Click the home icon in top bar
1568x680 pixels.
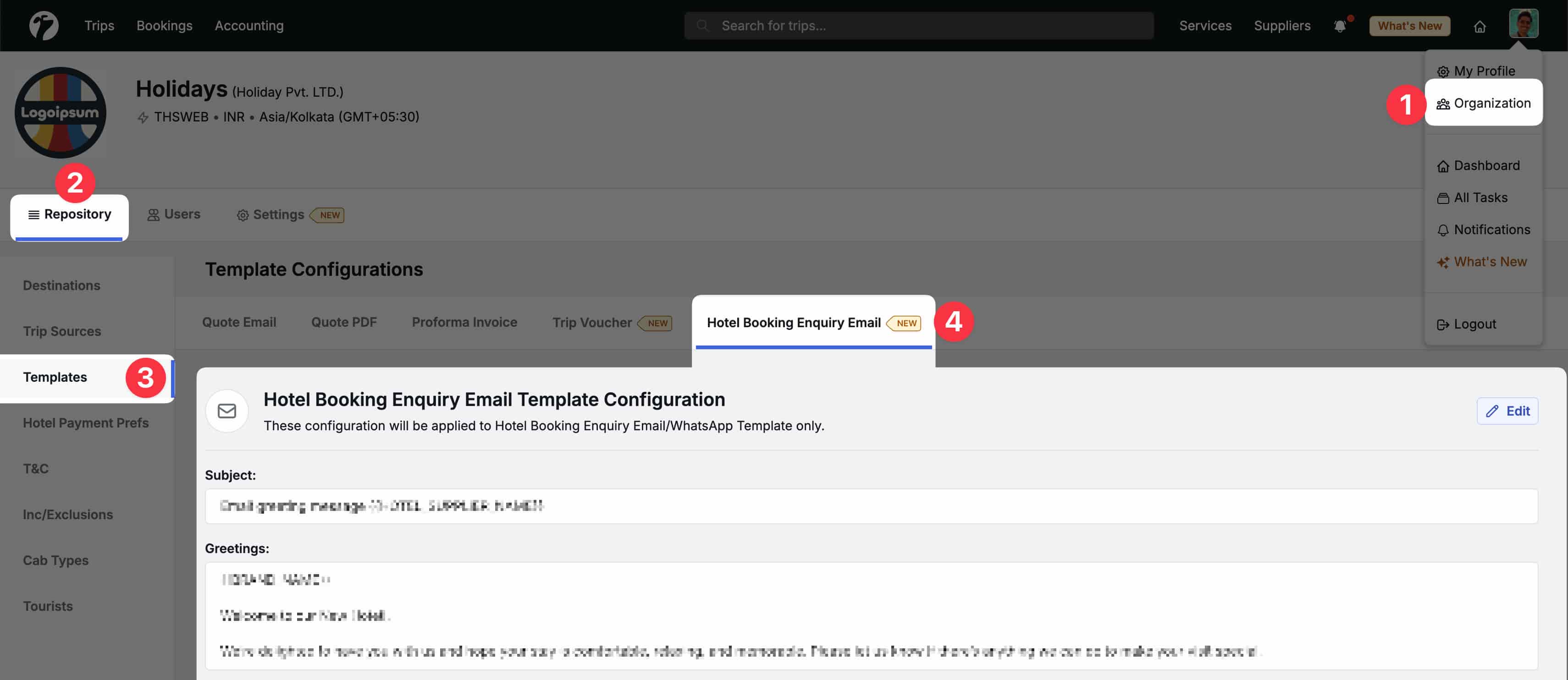1481,26
